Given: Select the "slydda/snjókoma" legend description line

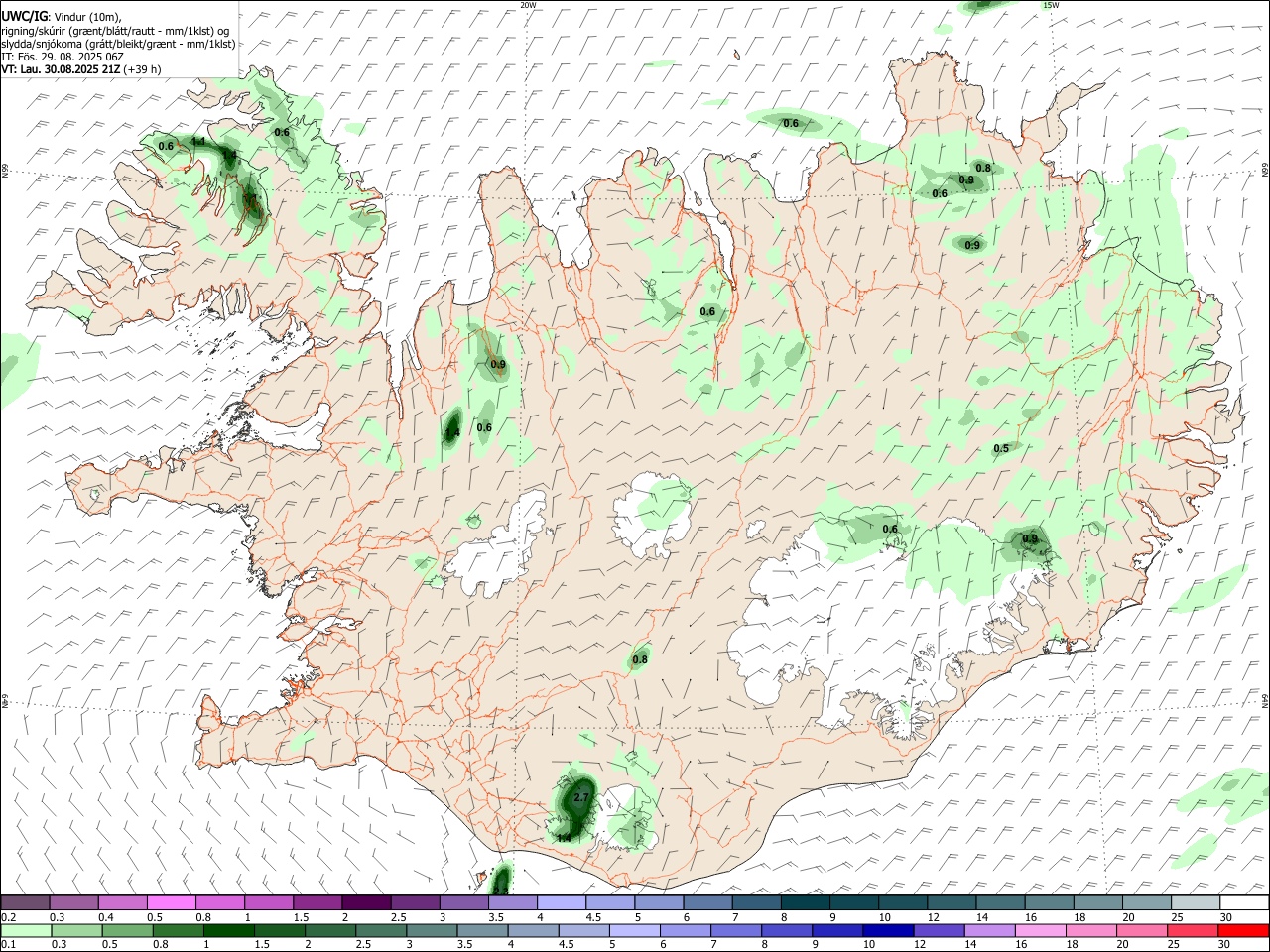Looking at the screenshot, I should pos(118,44).
